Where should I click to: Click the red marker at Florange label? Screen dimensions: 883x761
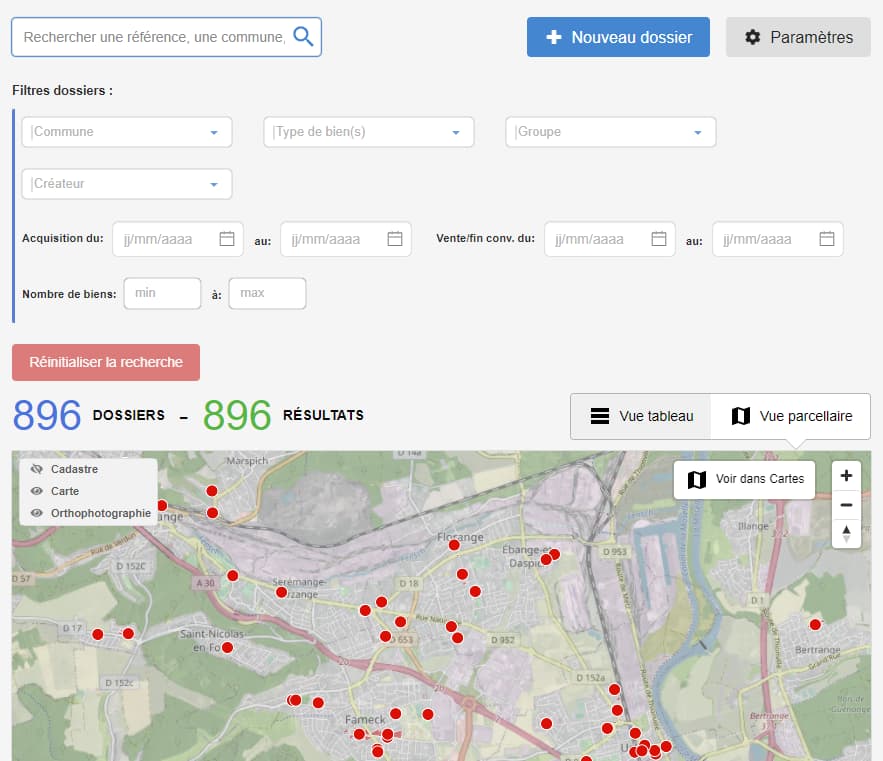(x=454, y=545)
